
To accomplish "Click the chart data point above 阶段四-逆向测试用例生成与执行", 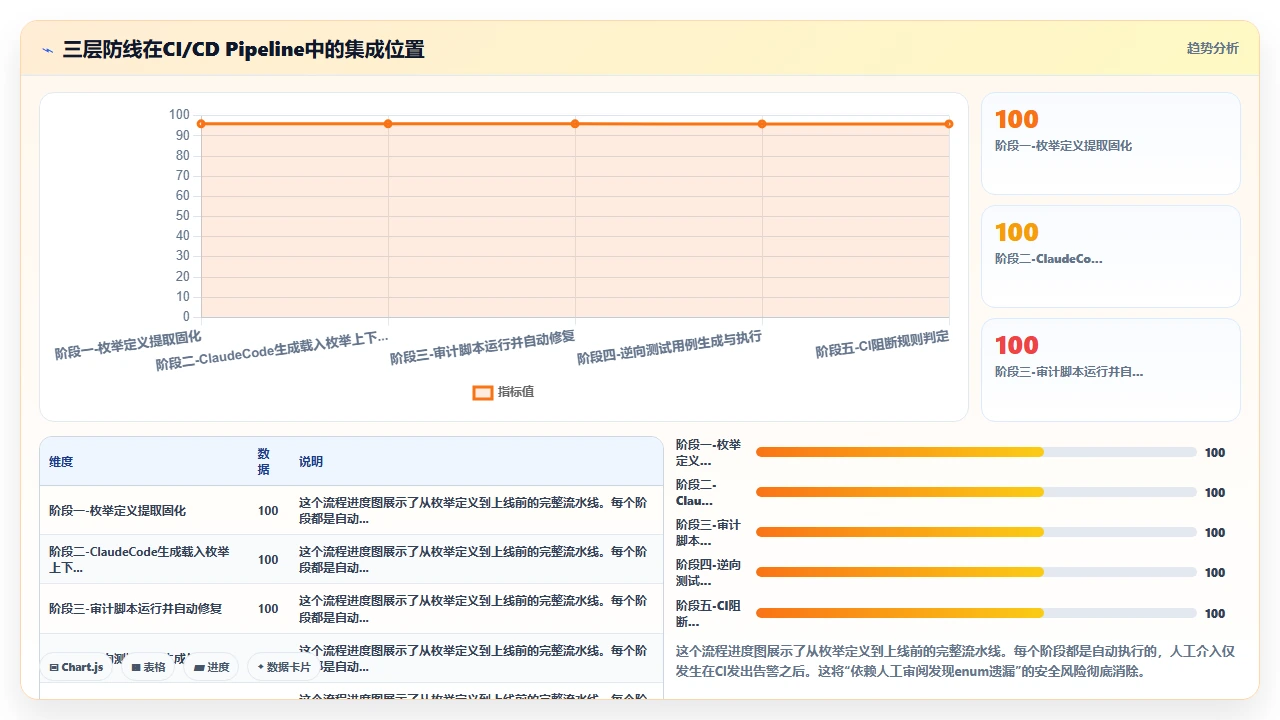I will pyautogui.click(x=762, y=124).
